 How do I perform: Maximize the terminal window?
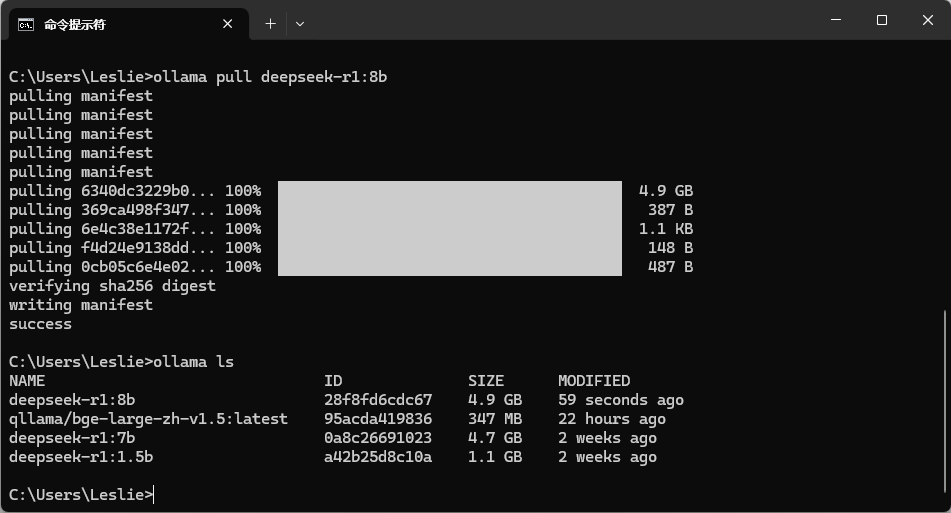(x=881, y=20)
